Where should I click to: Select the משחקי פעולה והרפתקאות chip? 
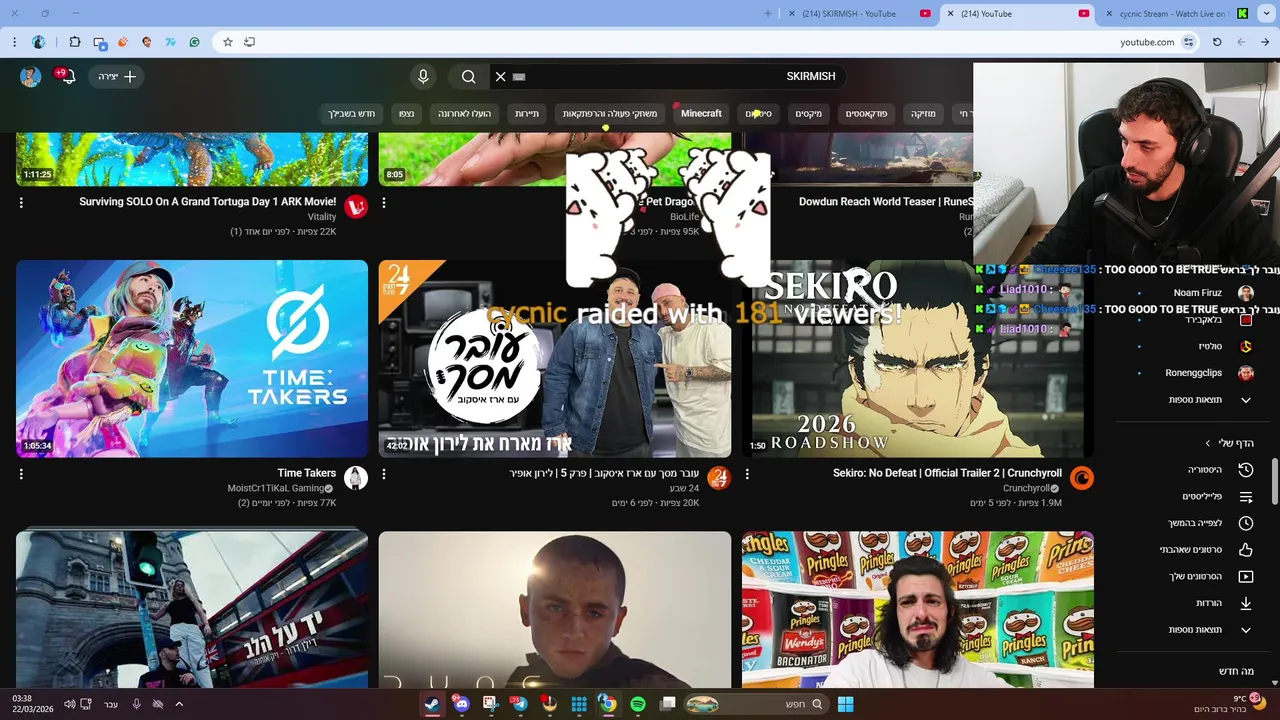tap(610, 114)
